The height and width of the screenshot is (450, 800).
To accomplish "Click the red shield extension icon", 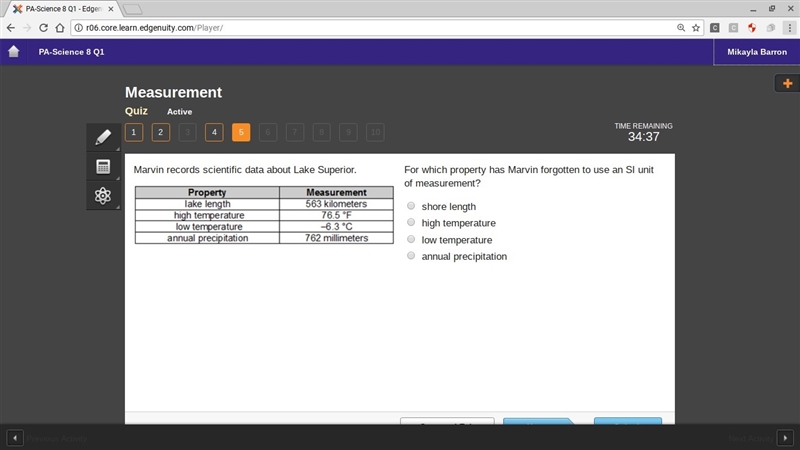I will (752, 28).
